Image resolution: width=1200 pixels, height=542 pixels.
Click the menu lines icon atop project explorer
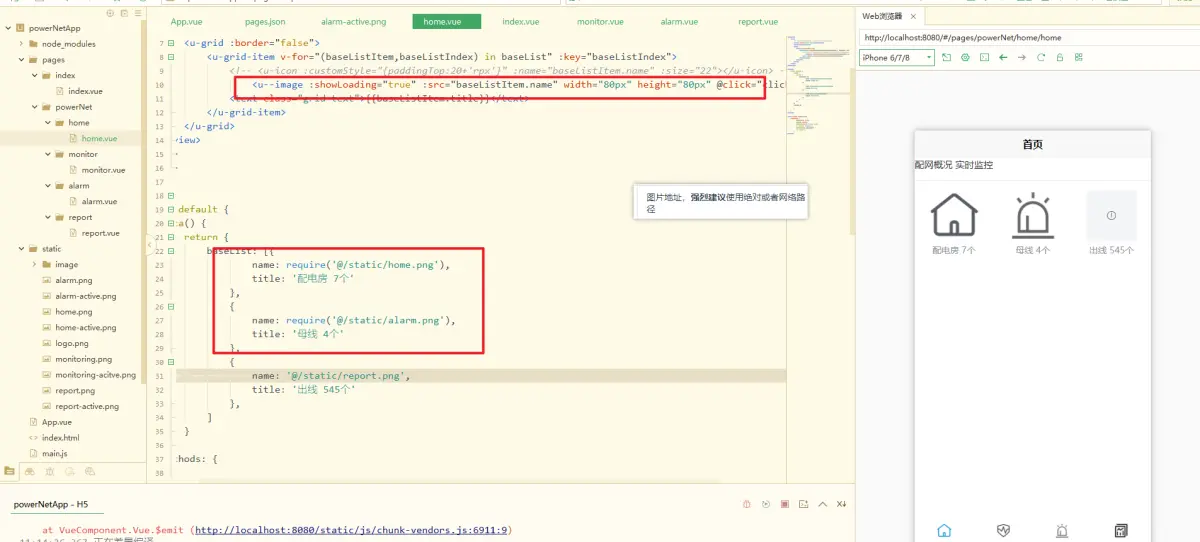pos(138,13)
